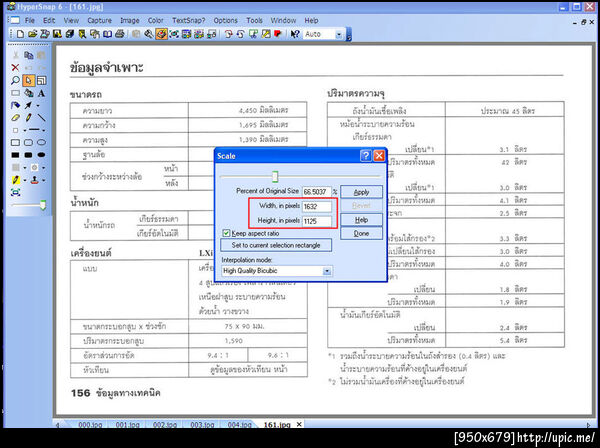Click the New document icon
600x448 pixels.
(20, 34)
